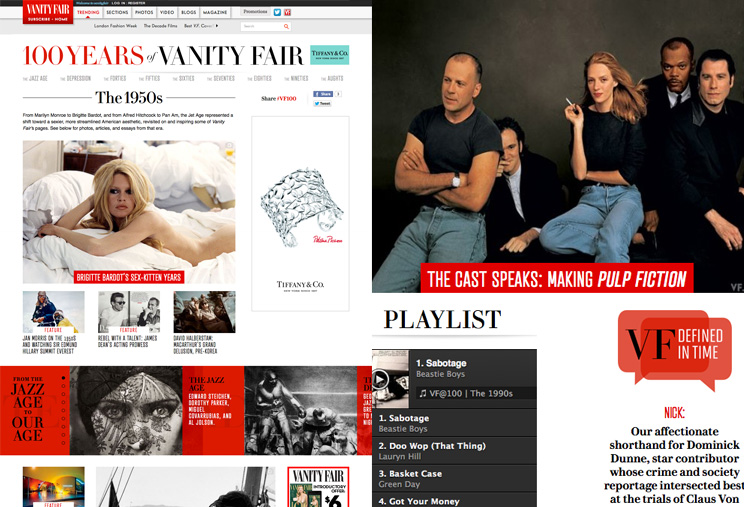Open Rebel With a Talent headline
Viewport: 744px width, 507px height.
click(128, 341)
